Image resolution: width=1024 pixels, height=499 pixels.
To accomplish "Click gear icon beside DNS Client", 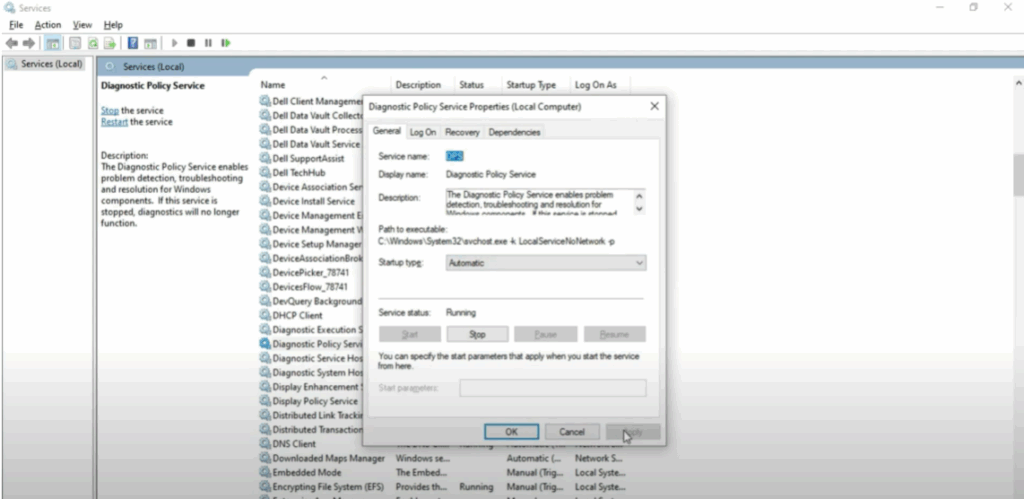I will pyautogui.click(x=264, y=443).
